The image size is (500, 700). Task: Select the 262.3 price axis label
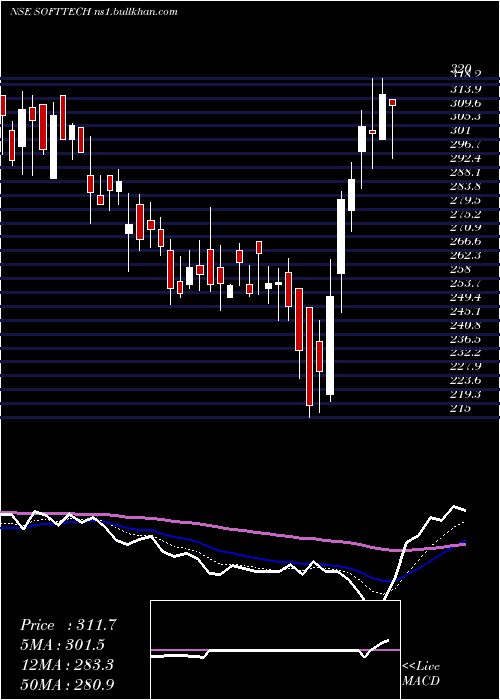pos(467,256)
